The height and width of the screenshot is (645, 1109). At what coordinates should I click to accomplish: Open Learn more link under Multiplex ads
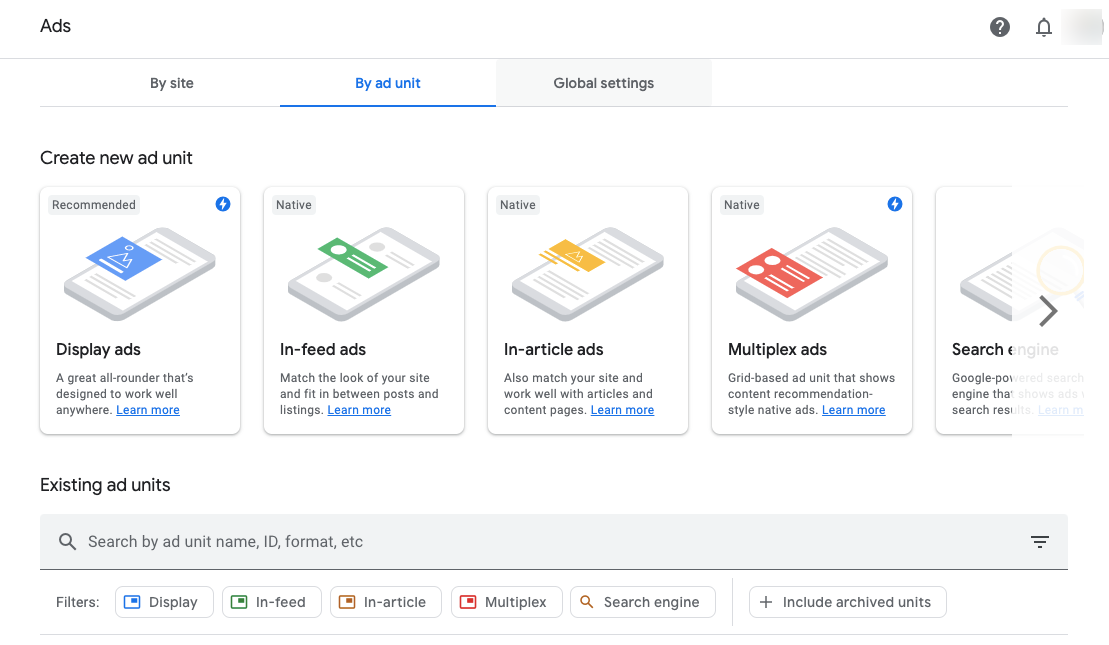853,409
